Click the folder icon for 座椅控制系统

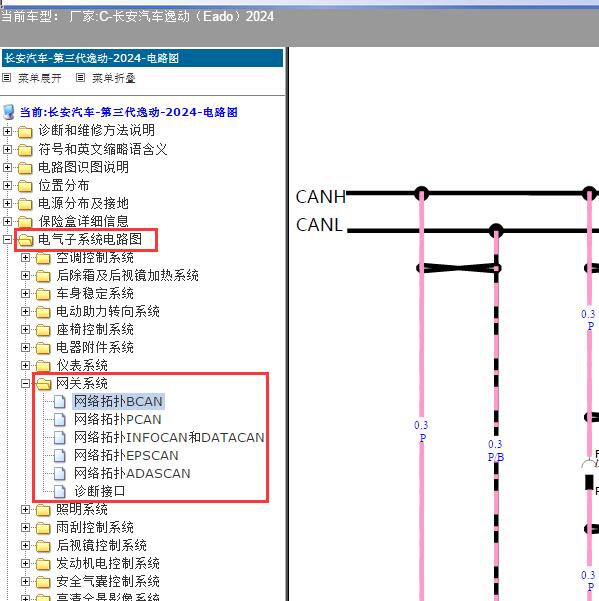[43, 330]
